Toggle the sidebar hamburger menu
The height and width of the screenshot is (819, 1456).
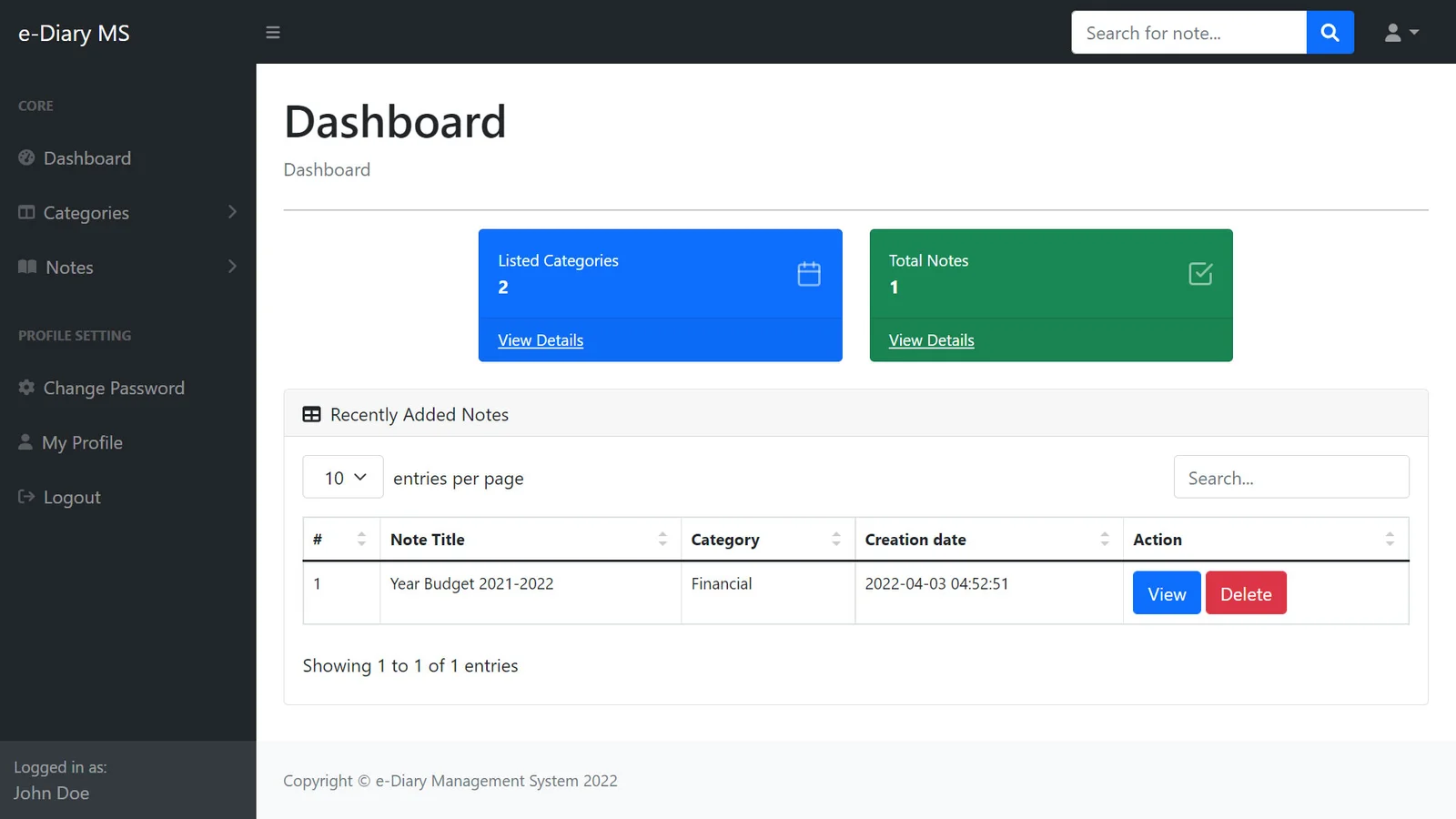pos(273,33)
